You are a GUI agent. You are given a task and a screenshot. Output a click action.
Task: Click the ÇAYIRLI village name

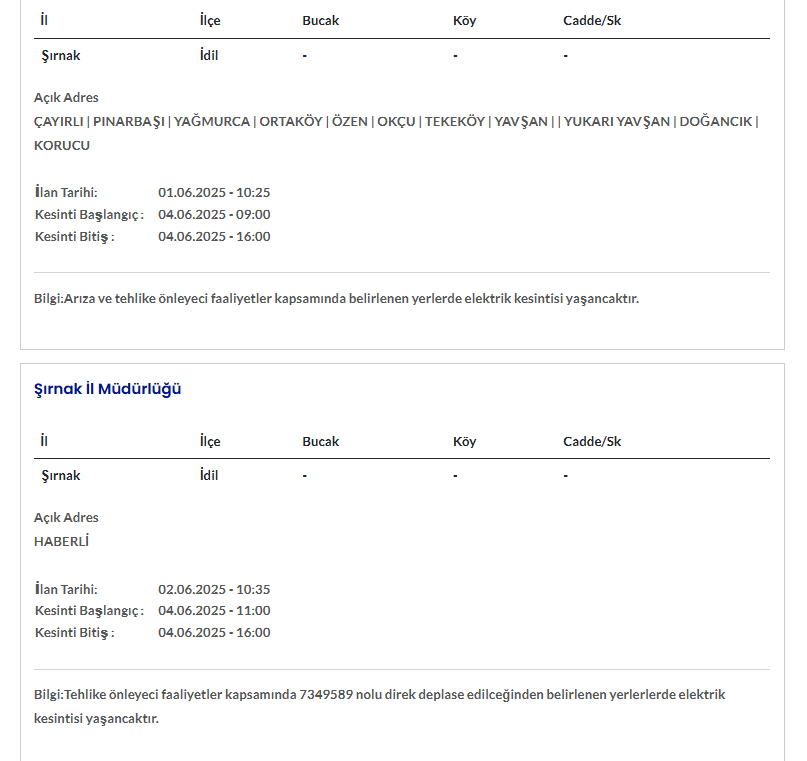(59, 122)
